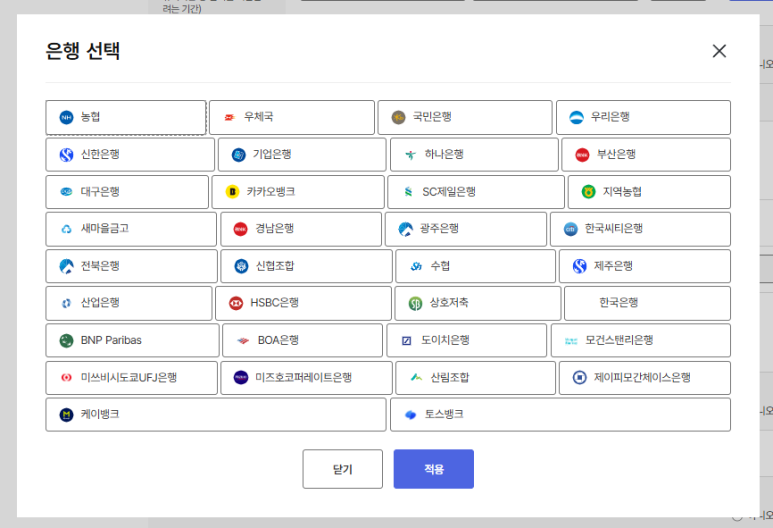The height and width of the screenshot is (528, 773).
Task: Click the 케이뱅크 dark logo icon
Action: 66,415
